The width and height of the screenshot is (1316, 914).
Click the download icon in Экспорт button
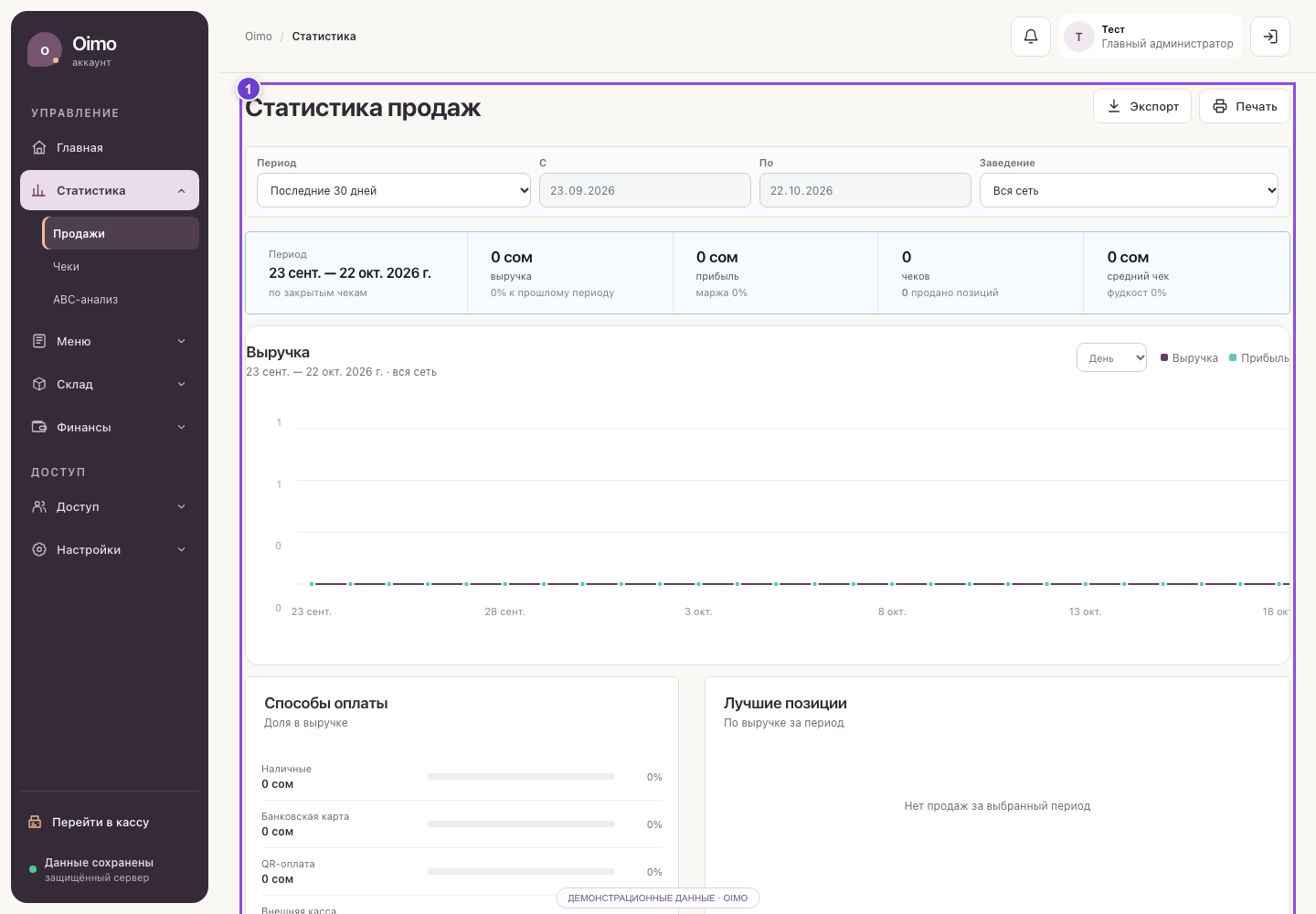1114,106
